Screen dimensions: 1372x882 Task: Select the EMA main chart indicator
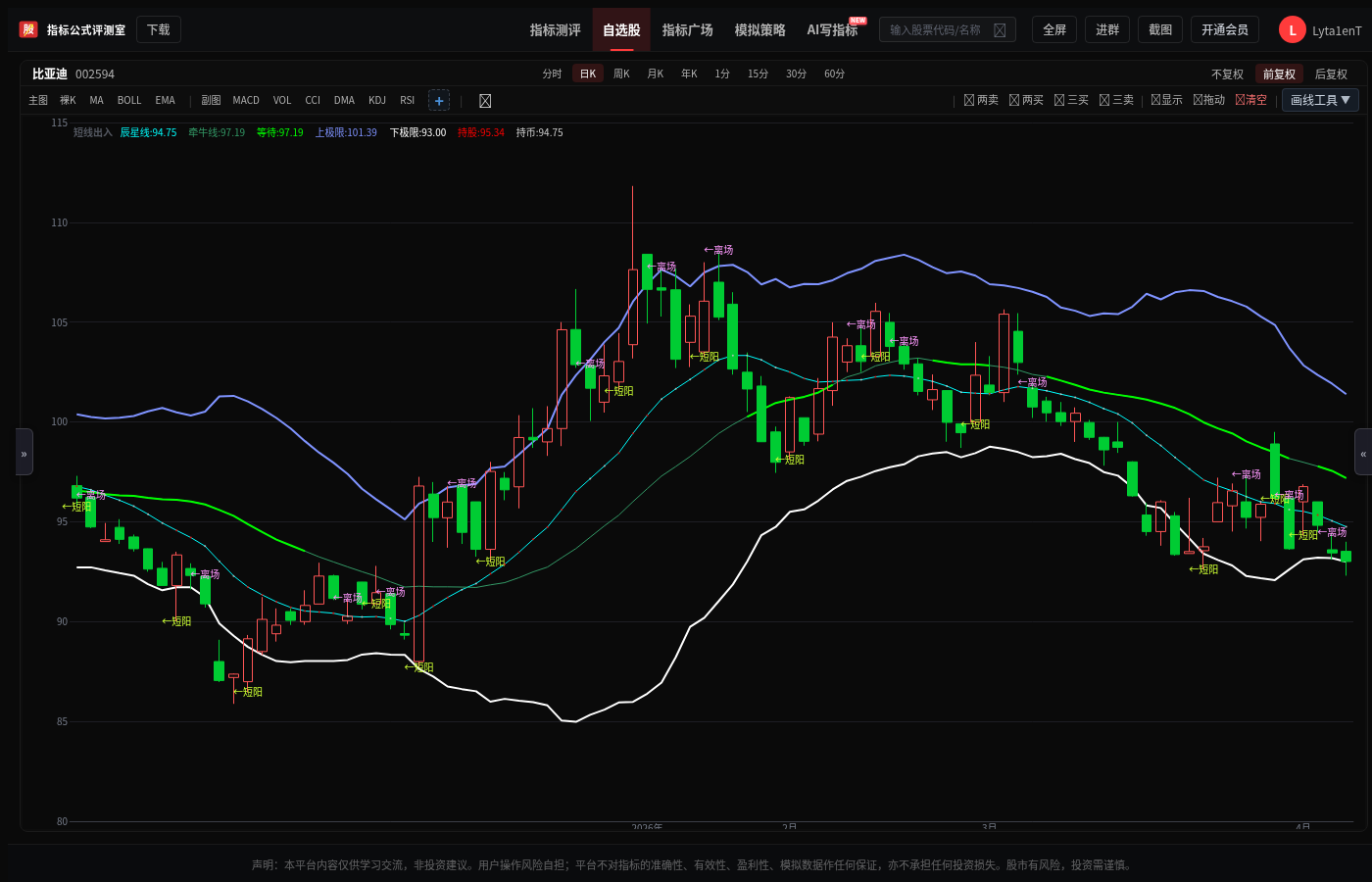[x=165, y=100]
